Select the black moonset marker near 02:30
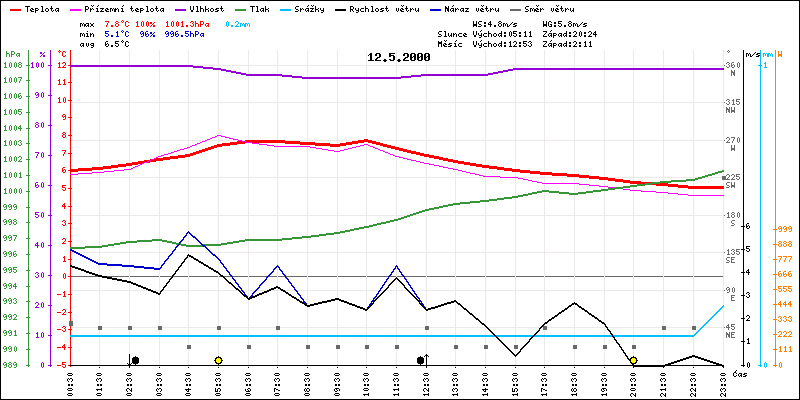The width and height of the screenshot is (800, 400). 135,360
